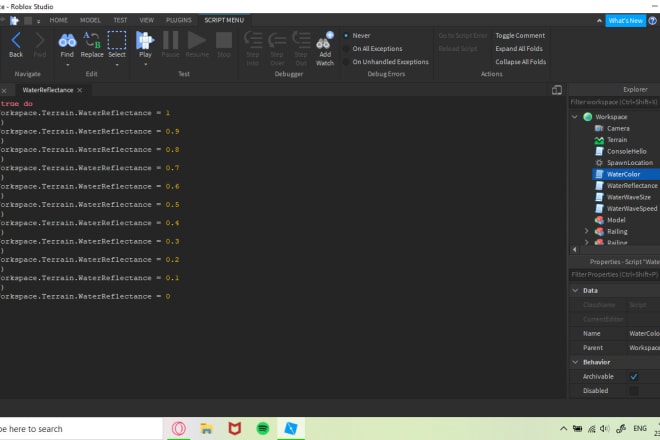Viewport: 660px width, 440px height.
Task: Switch to the SCRIPT MENU tab
Action: tap(224, 20)
